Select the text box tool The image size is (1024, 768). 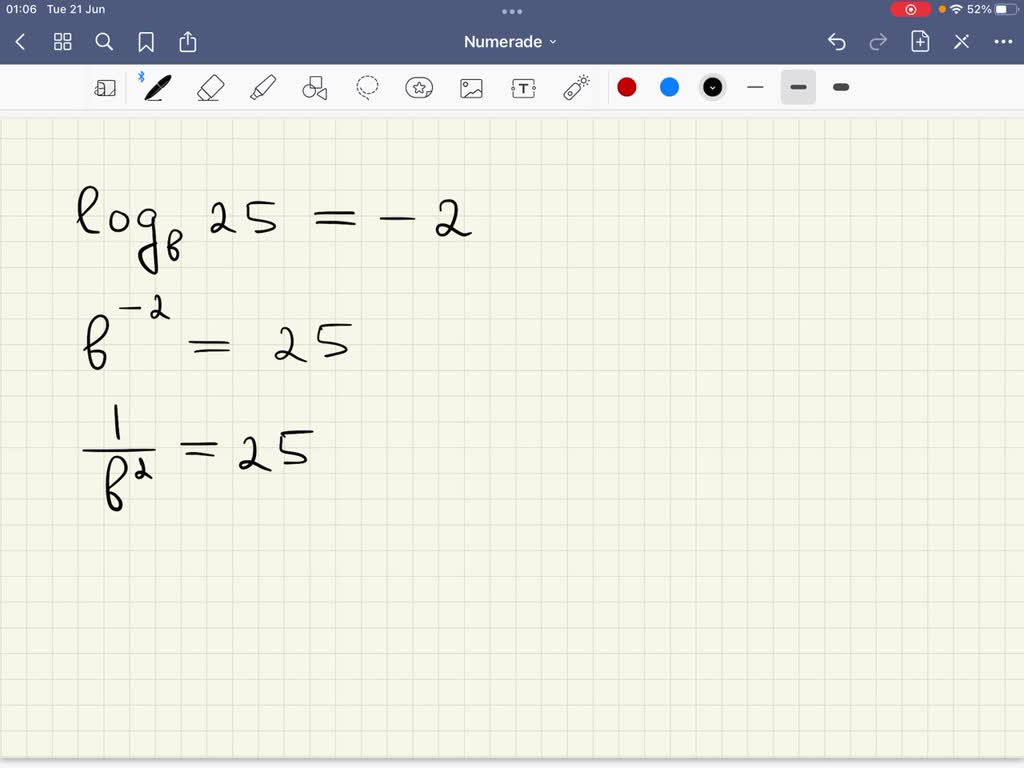(524, 88)
